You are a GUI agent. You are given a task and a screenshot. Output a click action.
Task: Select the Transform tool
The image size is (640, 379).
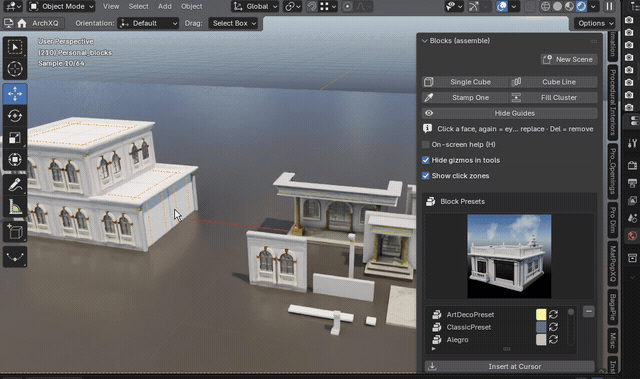(15, 160)
